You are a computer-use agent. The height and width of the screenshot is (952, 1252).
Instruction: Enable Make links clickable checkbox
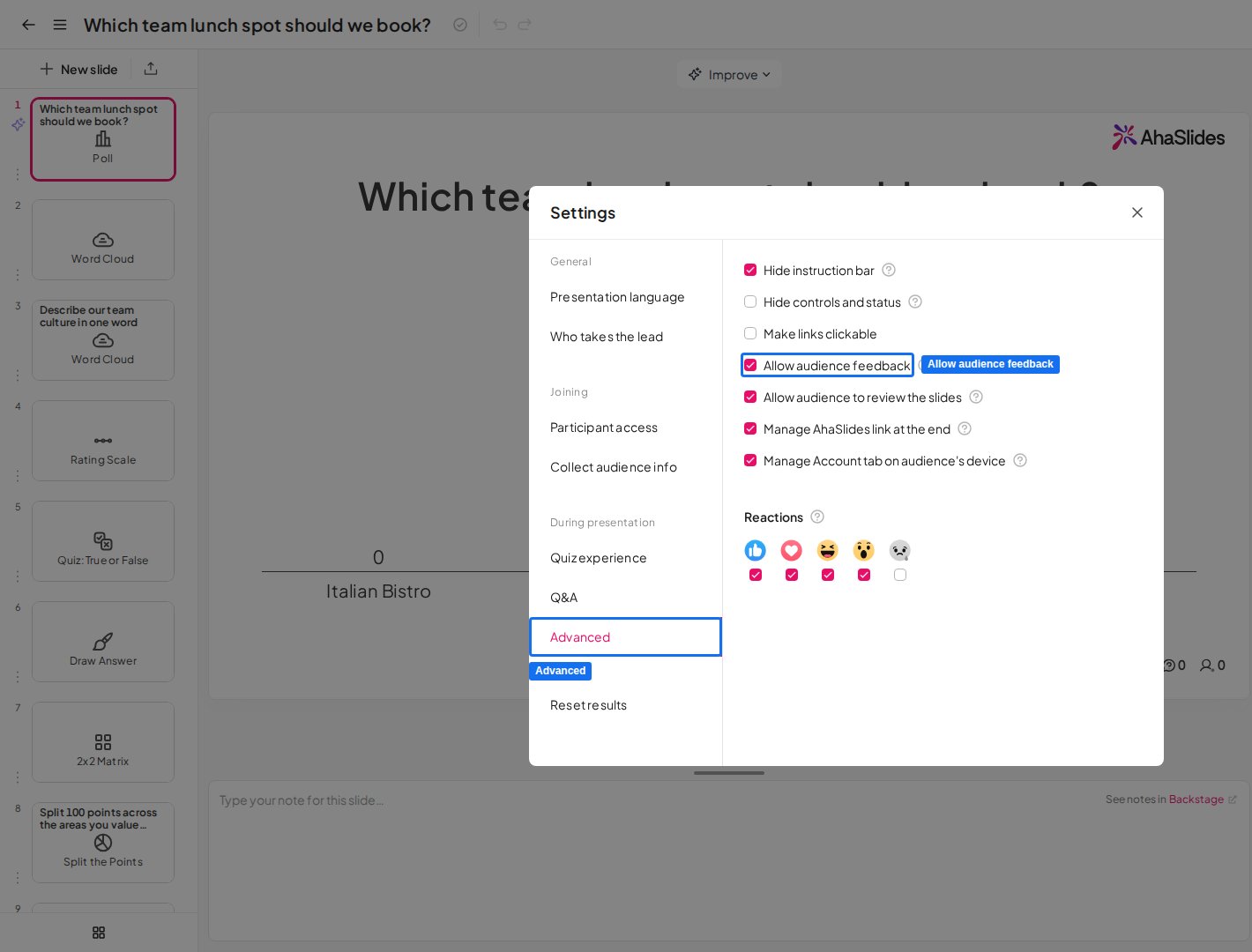(x=750, y=333)
